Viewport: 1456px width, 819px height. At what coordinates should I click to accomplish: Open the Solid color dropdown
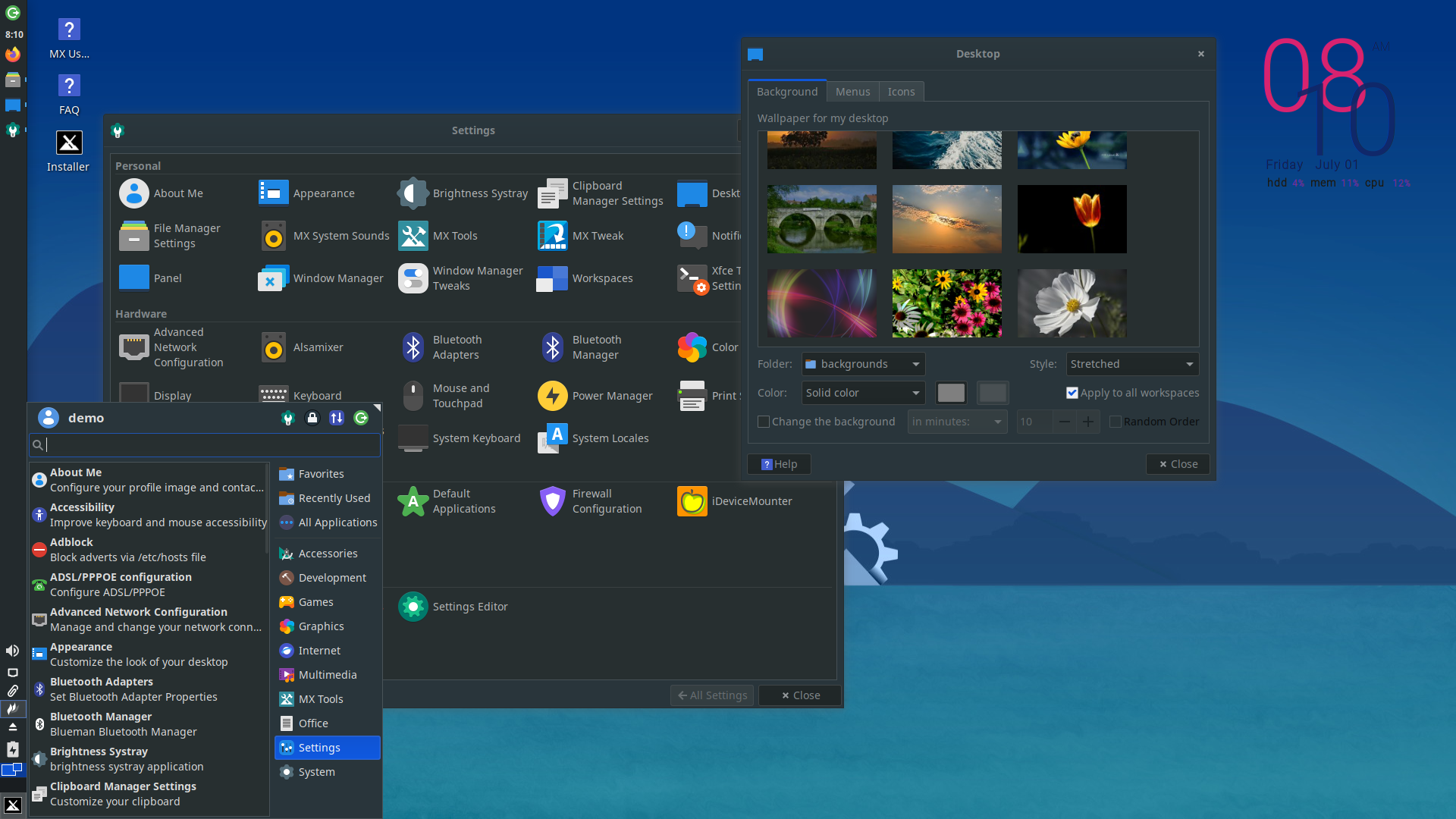864,393
